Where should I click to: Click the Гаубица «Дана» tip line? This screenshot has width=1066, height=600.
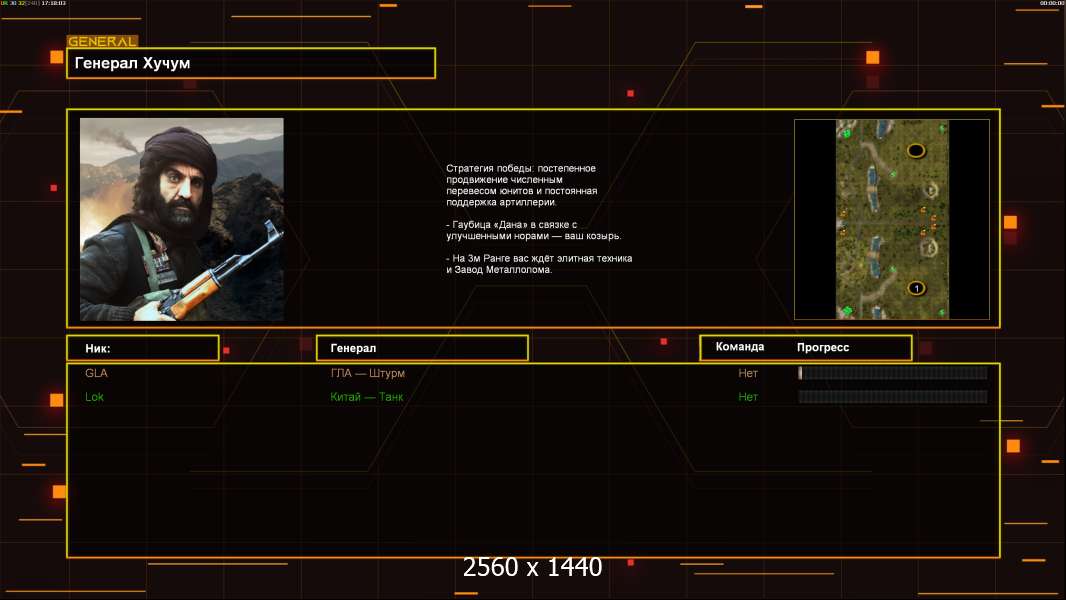(x=534, y=230)
